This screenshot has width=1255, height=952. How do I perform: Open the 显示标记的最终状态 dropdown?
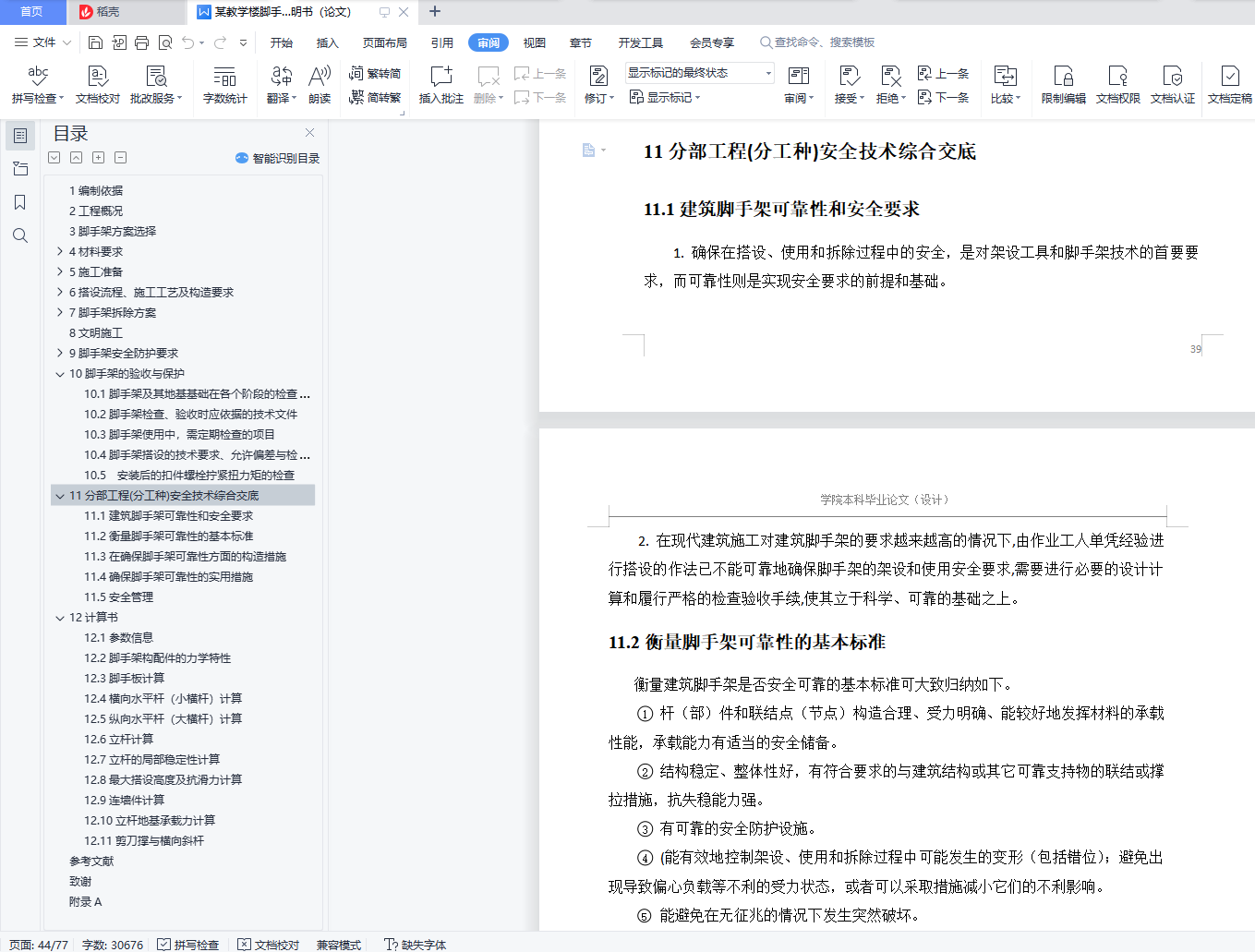tap(699, 73)
